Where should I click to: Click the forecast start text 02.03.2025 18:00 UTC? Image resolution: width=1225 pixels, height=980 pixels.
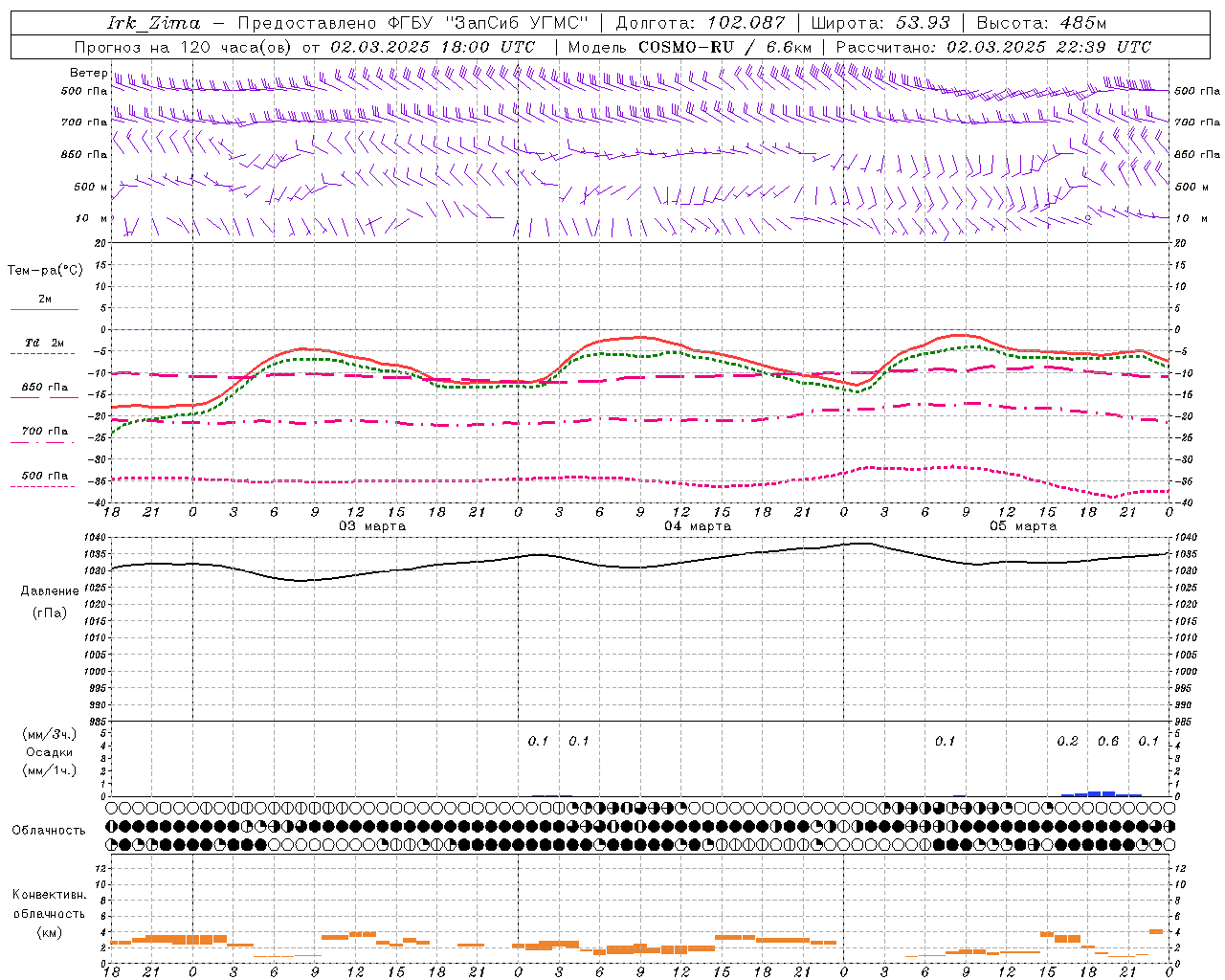pos(433,47)
